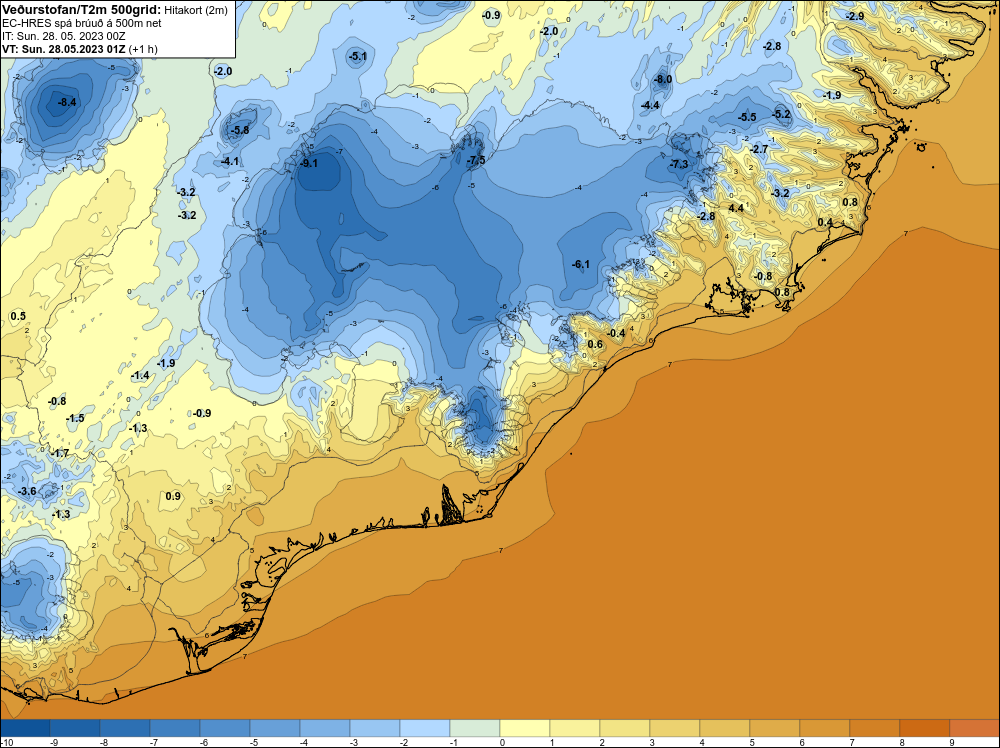Select the '-9.1' minimum temperature value
This screenshot has width=1000, height=748.
[309, 163]
